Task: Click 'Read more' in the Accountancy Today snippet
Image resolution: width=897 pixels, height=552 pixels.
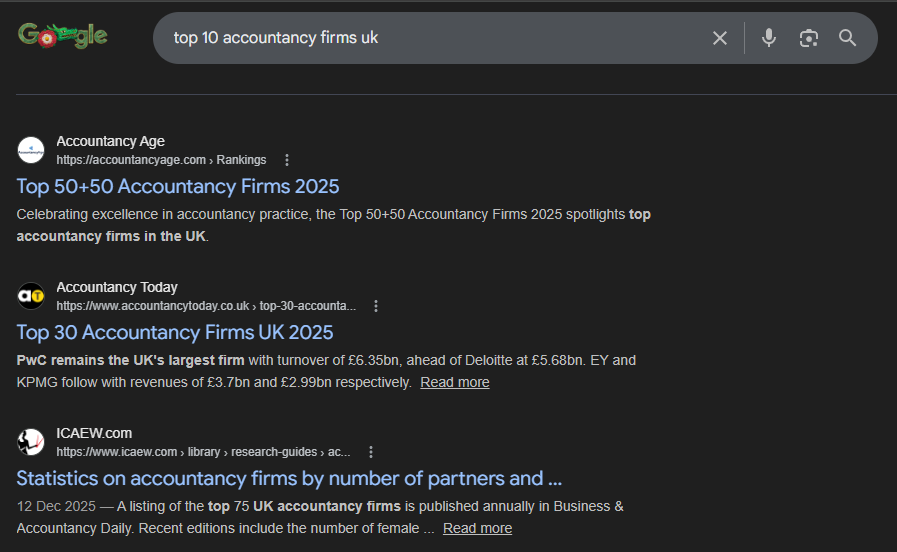Action: (x=455, y=382)
